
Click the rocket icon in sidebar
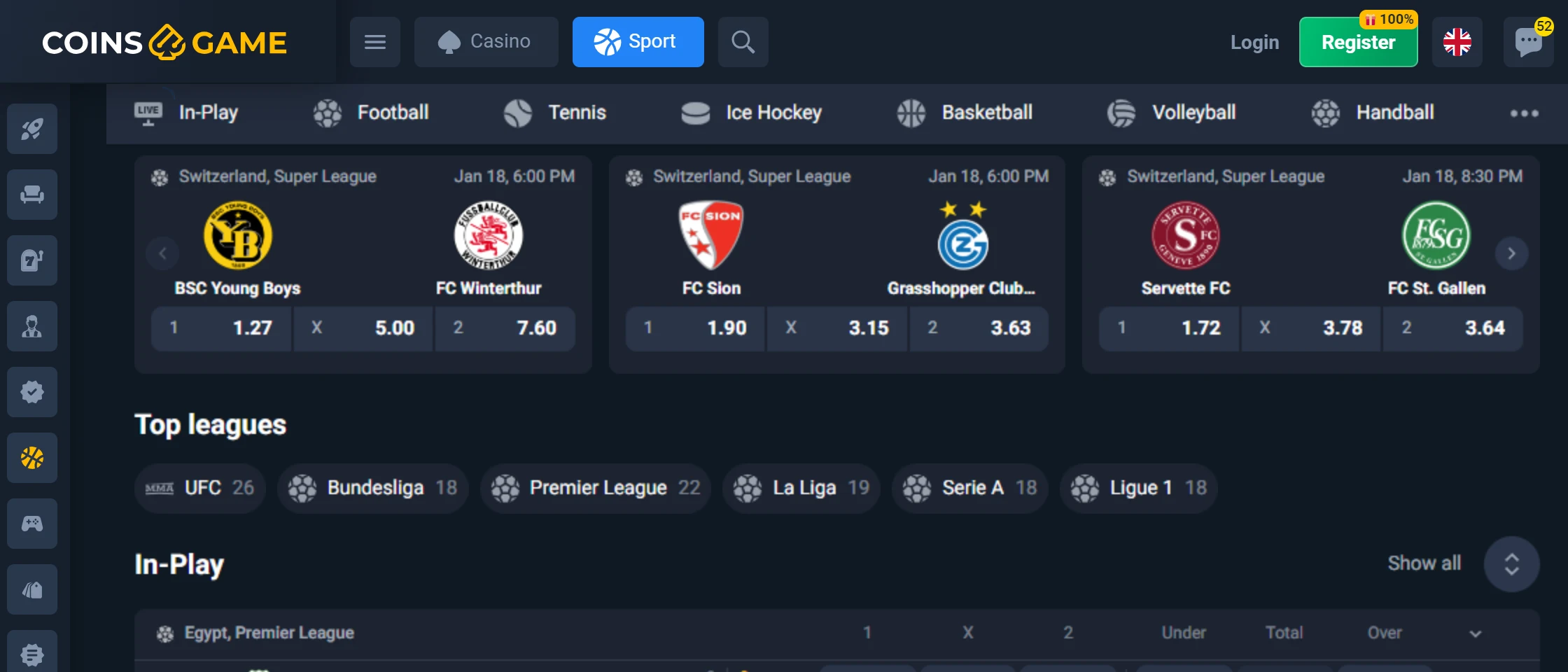(x=32, y=129)
